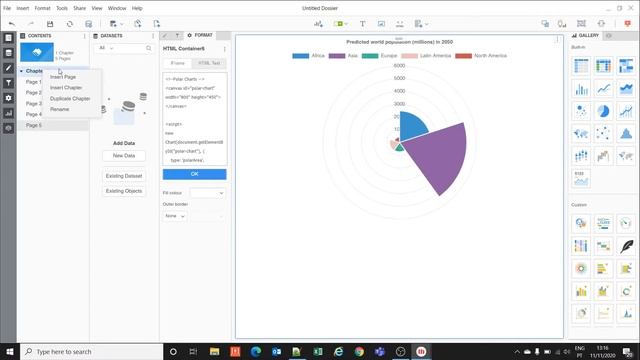Select the Bubble Chart visualization in gallery
640x360 pixels.
click(581, 111)
